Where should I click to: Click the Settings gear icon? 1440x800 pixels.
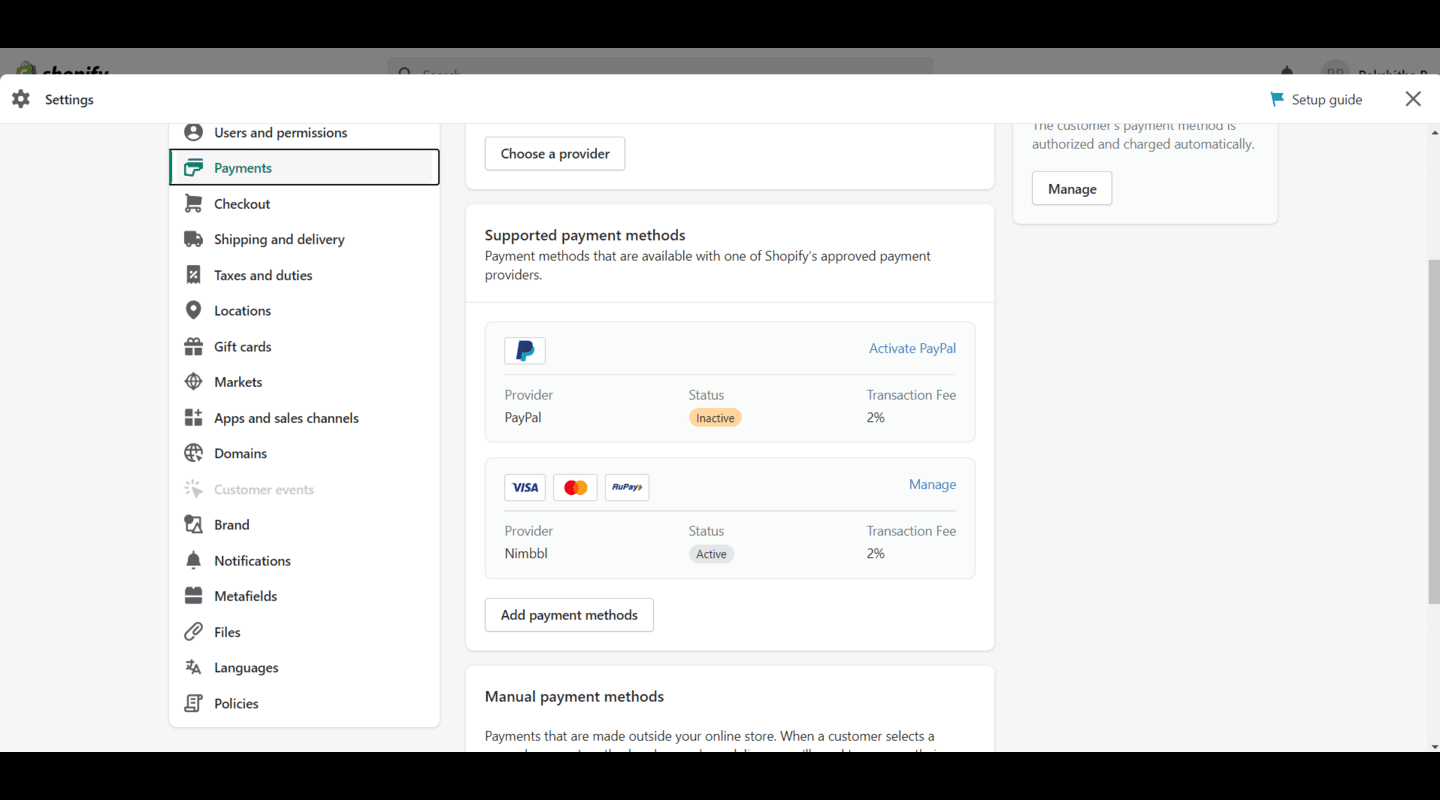click(x=21, y=99)
